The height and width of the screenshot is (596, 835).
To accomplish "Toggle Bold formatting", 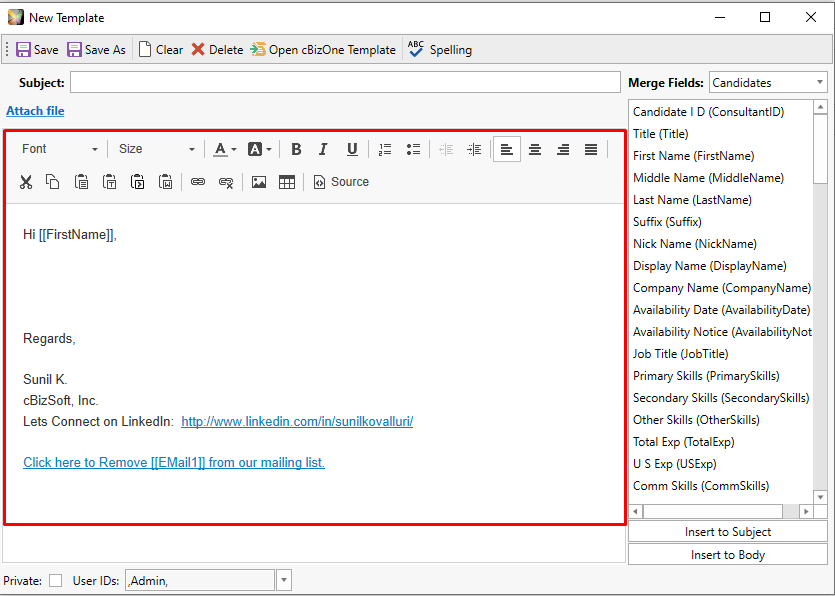I will click(296, 149).
